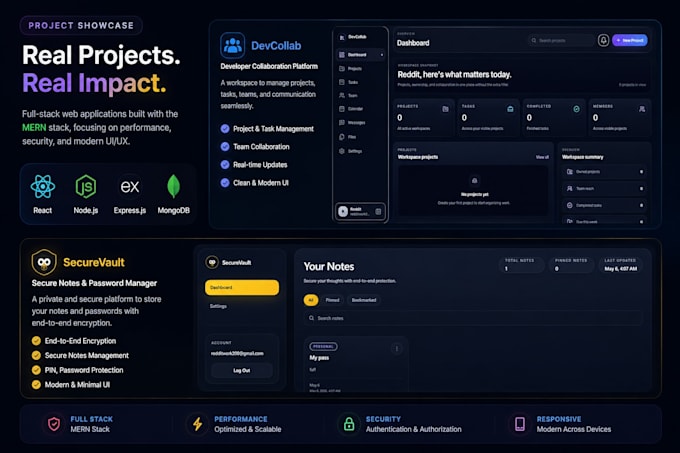
Task: Open the My pass note options menu
Action: pyautogui.click(x=396, y=349)
